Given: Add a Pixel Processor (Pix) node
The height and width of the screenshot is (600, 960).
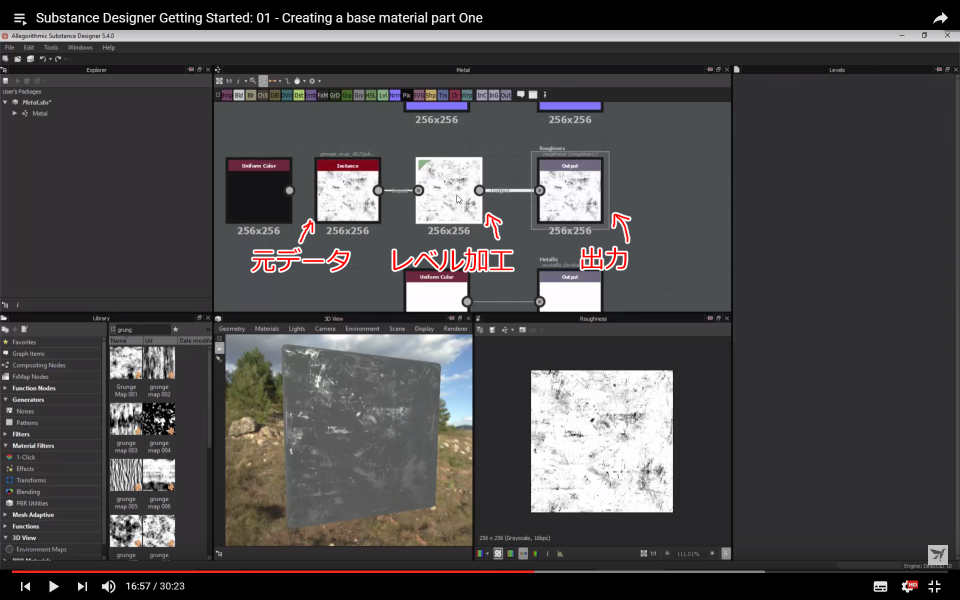Looking at the screenshot, I should [x=407, y=95].
